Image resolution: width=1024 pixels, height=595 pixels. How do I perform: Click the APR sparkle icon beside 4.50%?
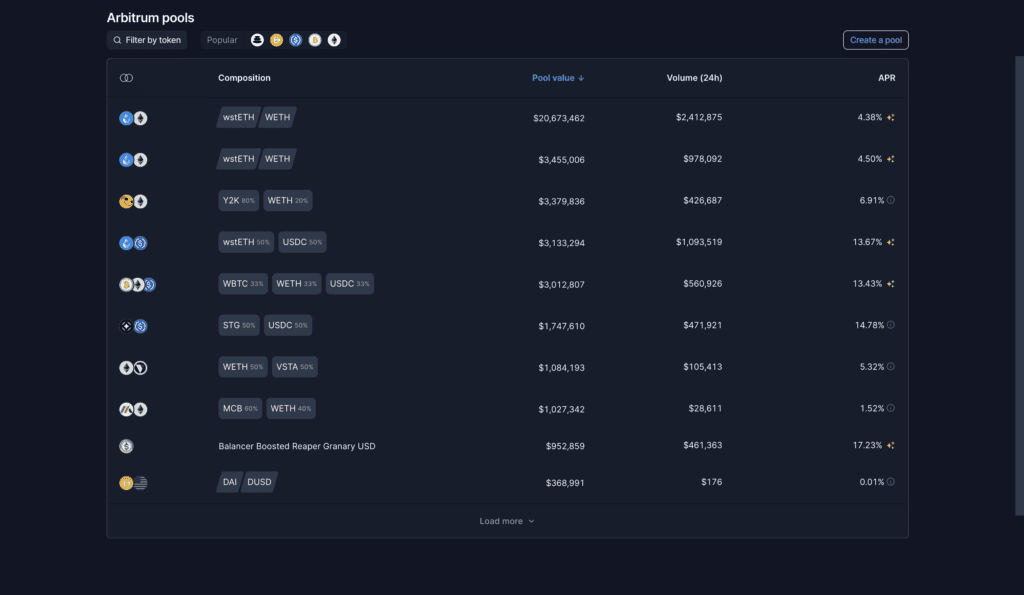coord(890,159)
